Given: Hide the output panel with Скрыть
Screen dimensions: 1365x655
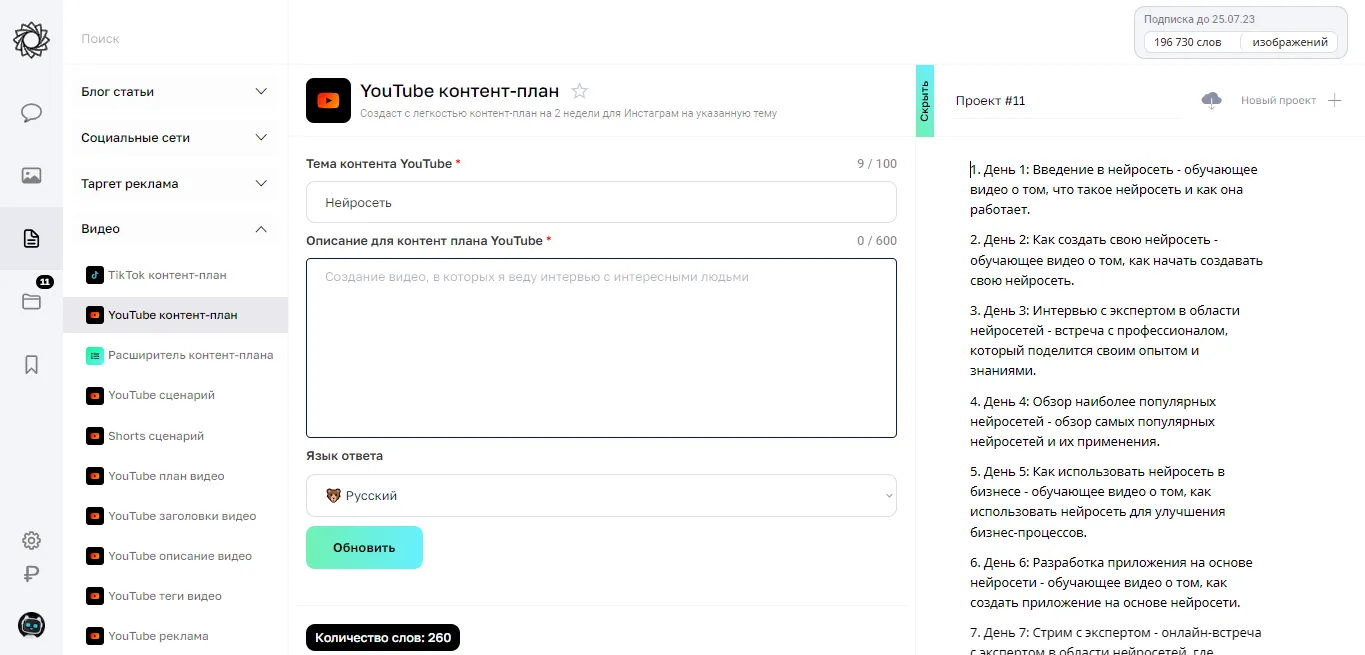Looking at the screenshot, I should tap(924, 101).
